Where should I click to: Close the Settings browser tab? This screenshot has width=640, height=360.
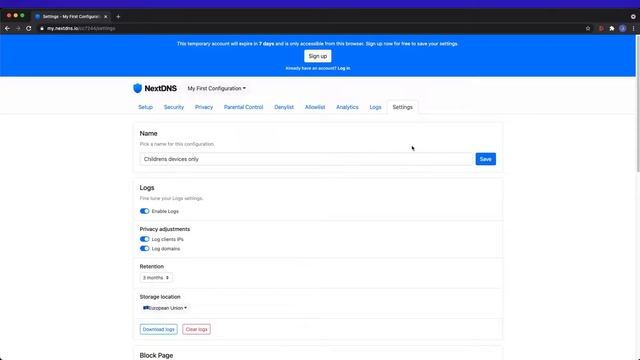[105, 16]
